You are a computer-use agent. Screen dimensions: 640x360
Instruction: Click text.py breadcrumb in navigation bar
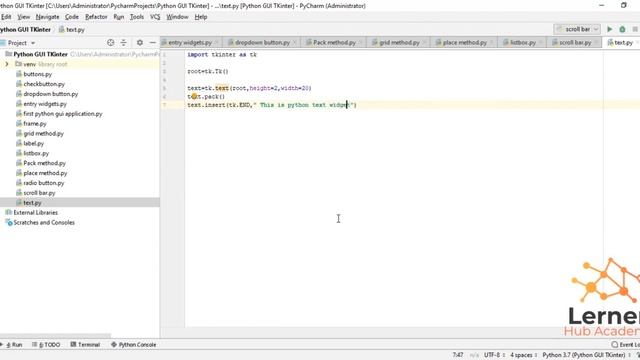[72, 30]
